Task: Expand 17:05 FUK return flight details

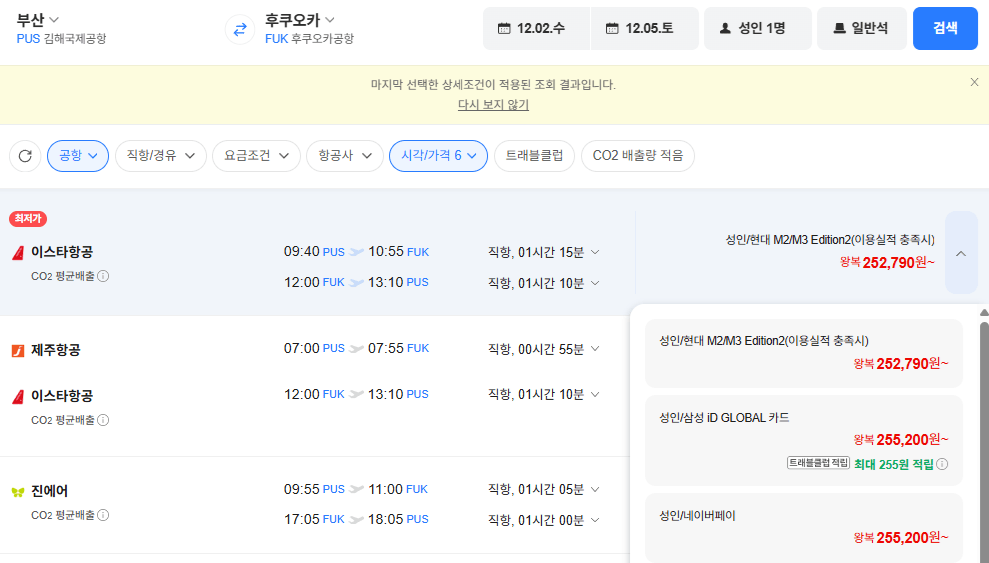Action: pyautogui.click(x=595, y=520)
